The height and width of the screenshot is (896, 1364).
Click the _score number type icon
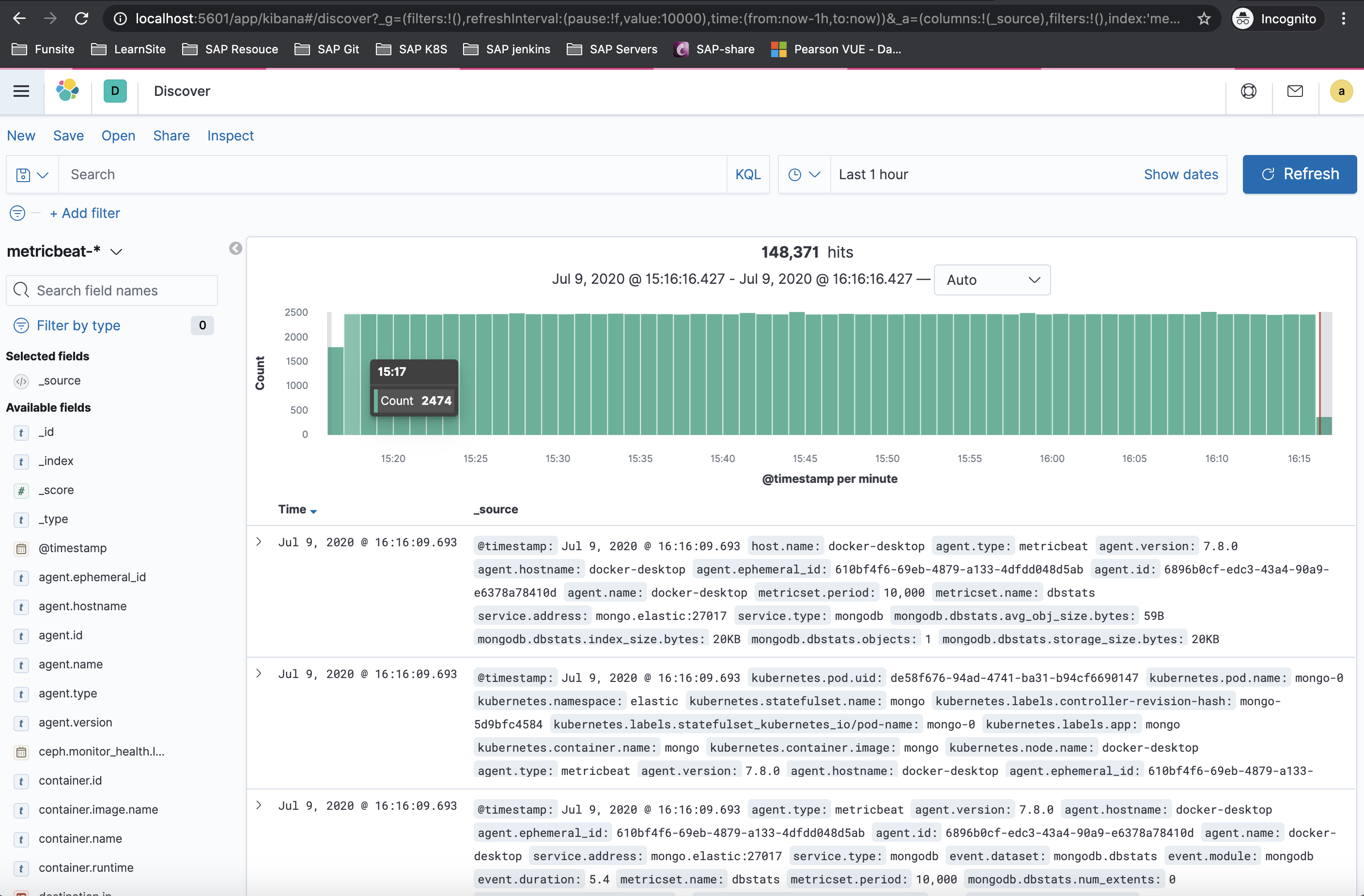(x=21, y=491)
